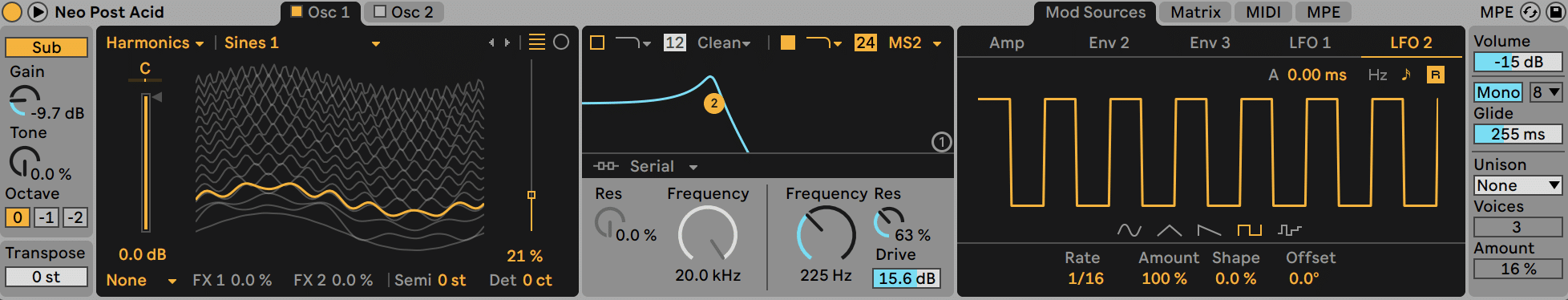
Task: Click the Unison Voices 3 field
Action: 1518,227
